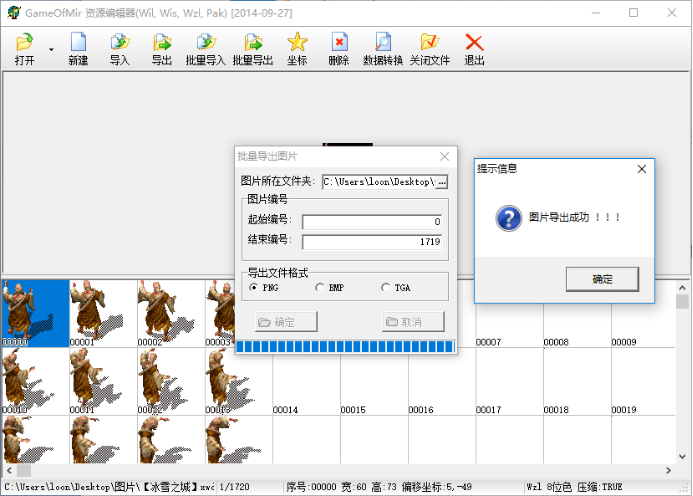The height and width of the screenshot is (496, 693).
Task: Click the 新建 (New) toolbar icon
Action: coord(78,49)
